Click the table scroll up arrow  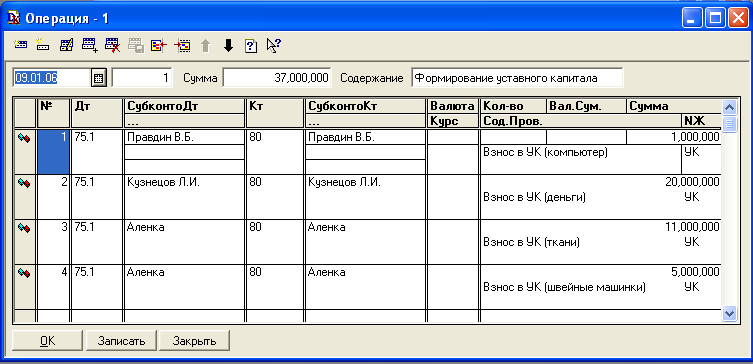pyautogui.click(x=729, y=107)
